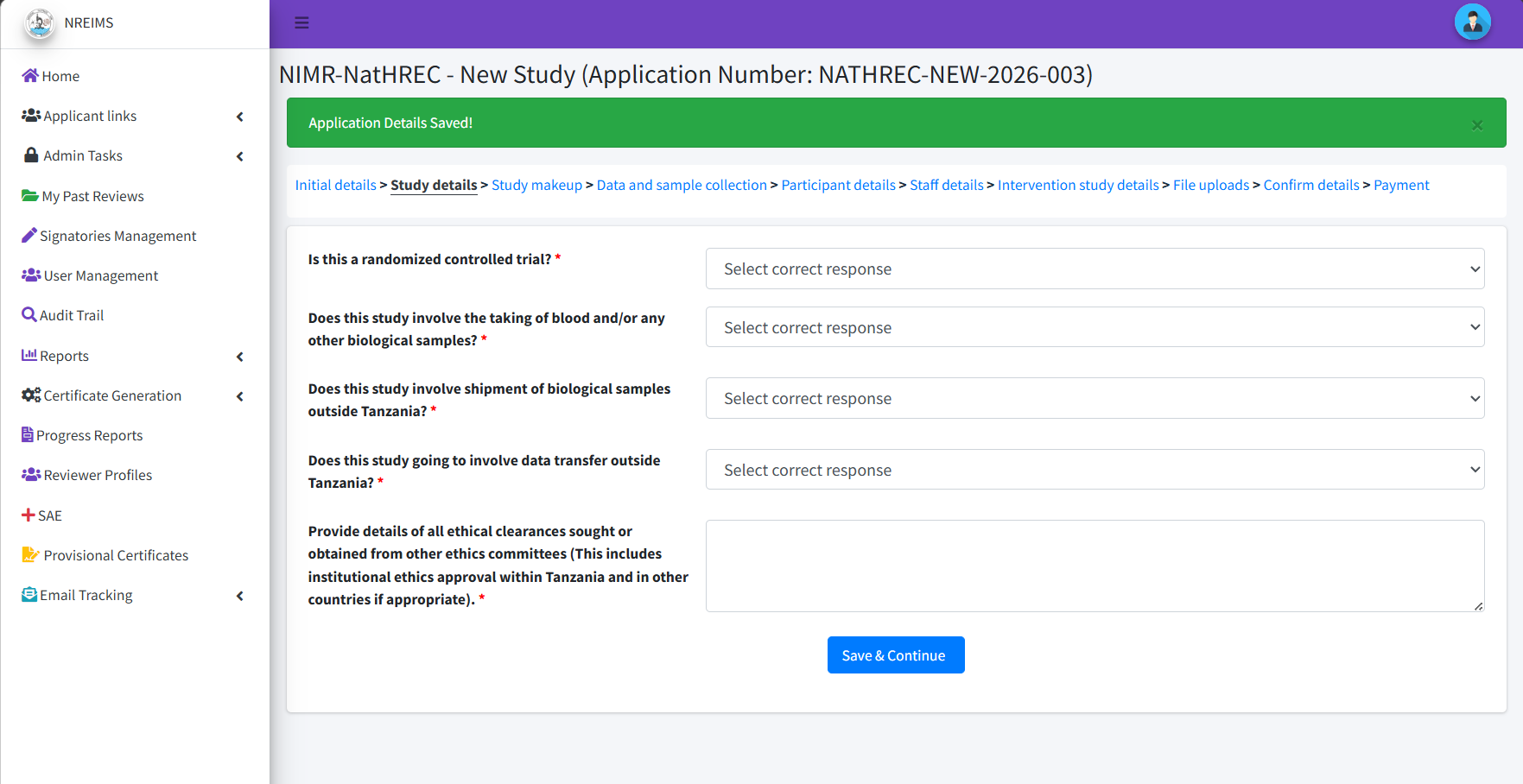1523x784 pixels.
Task: Click the page title with application number
Action: coord(686,74)
